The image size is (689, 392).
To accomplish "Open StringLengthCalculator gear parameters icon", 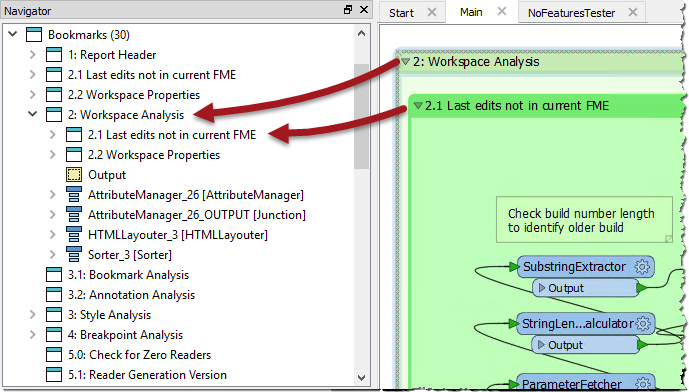I will (643, 324).
